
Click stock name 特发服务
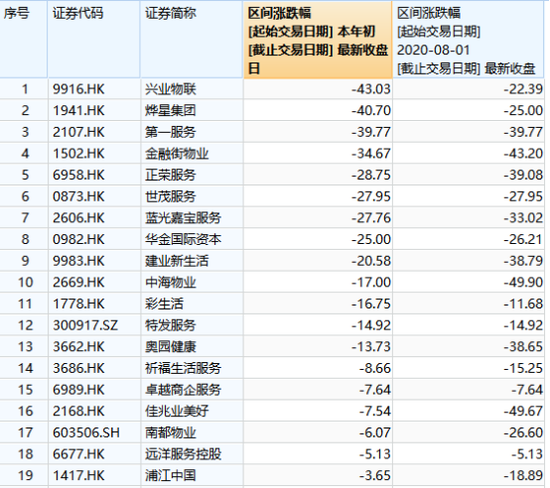[x=170, y=325]
